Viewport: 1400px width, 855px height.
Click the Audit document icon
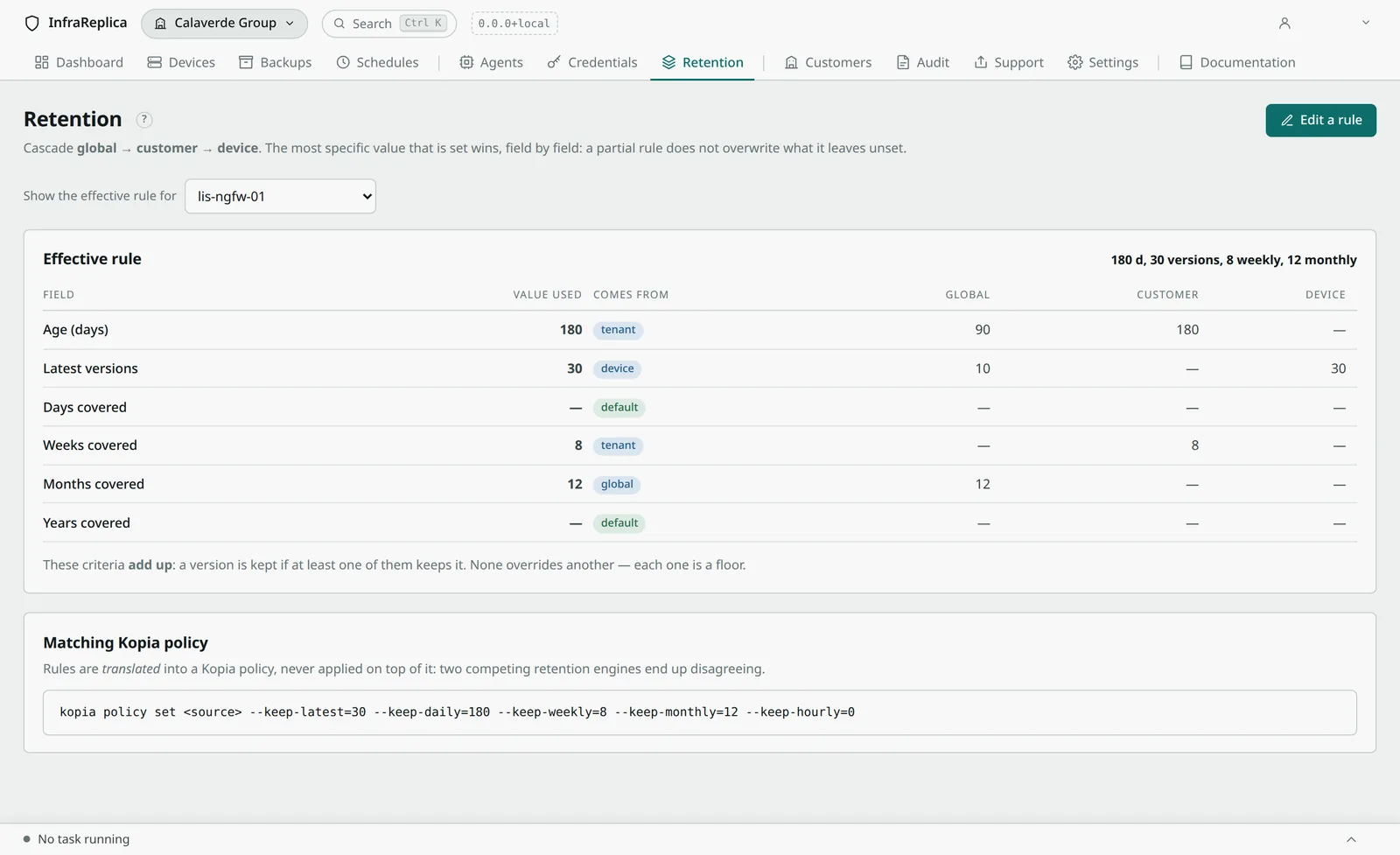coord(903,62)
